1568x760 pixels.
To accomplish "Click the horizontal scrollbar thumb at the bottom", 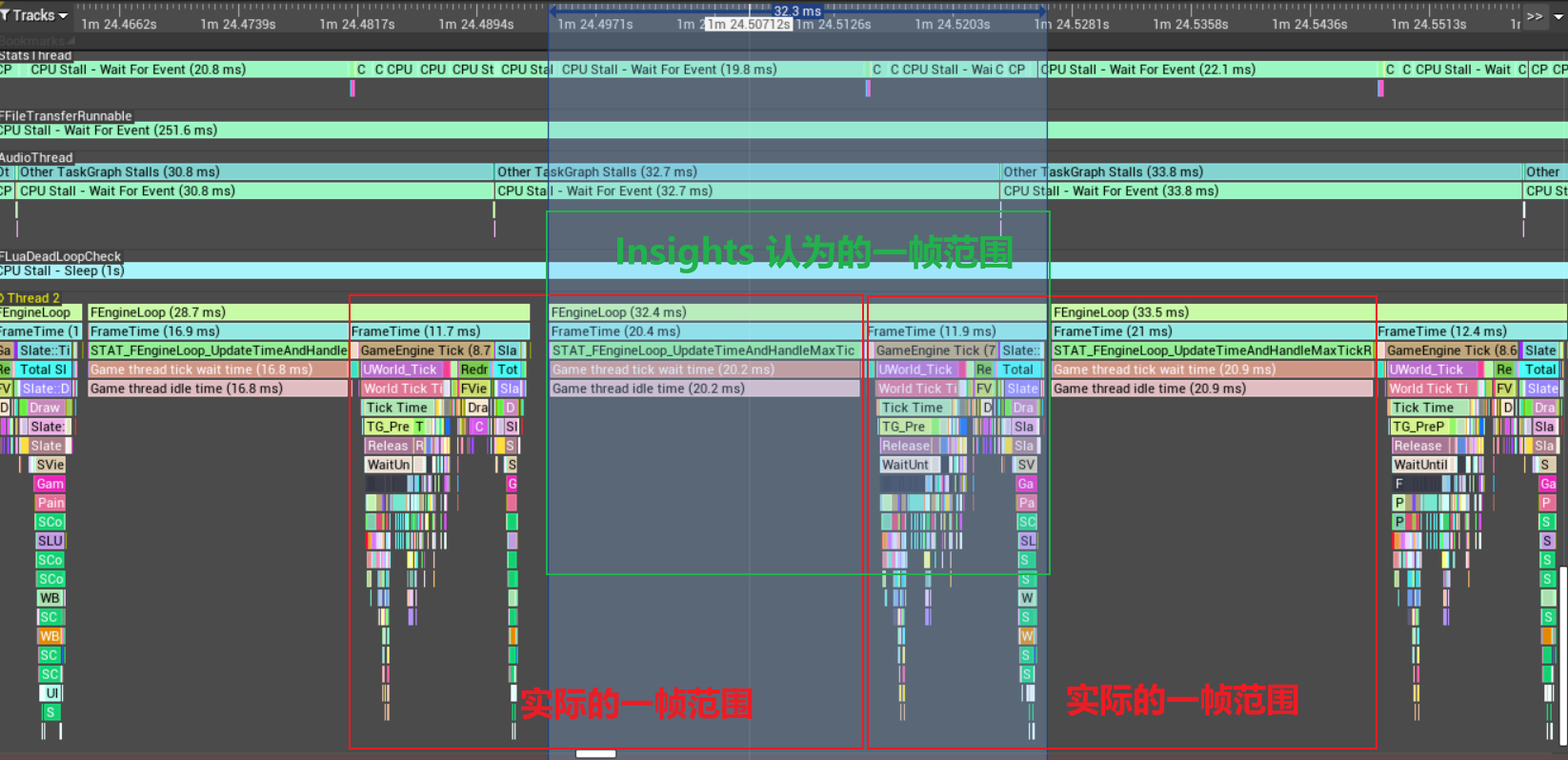I will pyautogui.click(x=596, y=753).
